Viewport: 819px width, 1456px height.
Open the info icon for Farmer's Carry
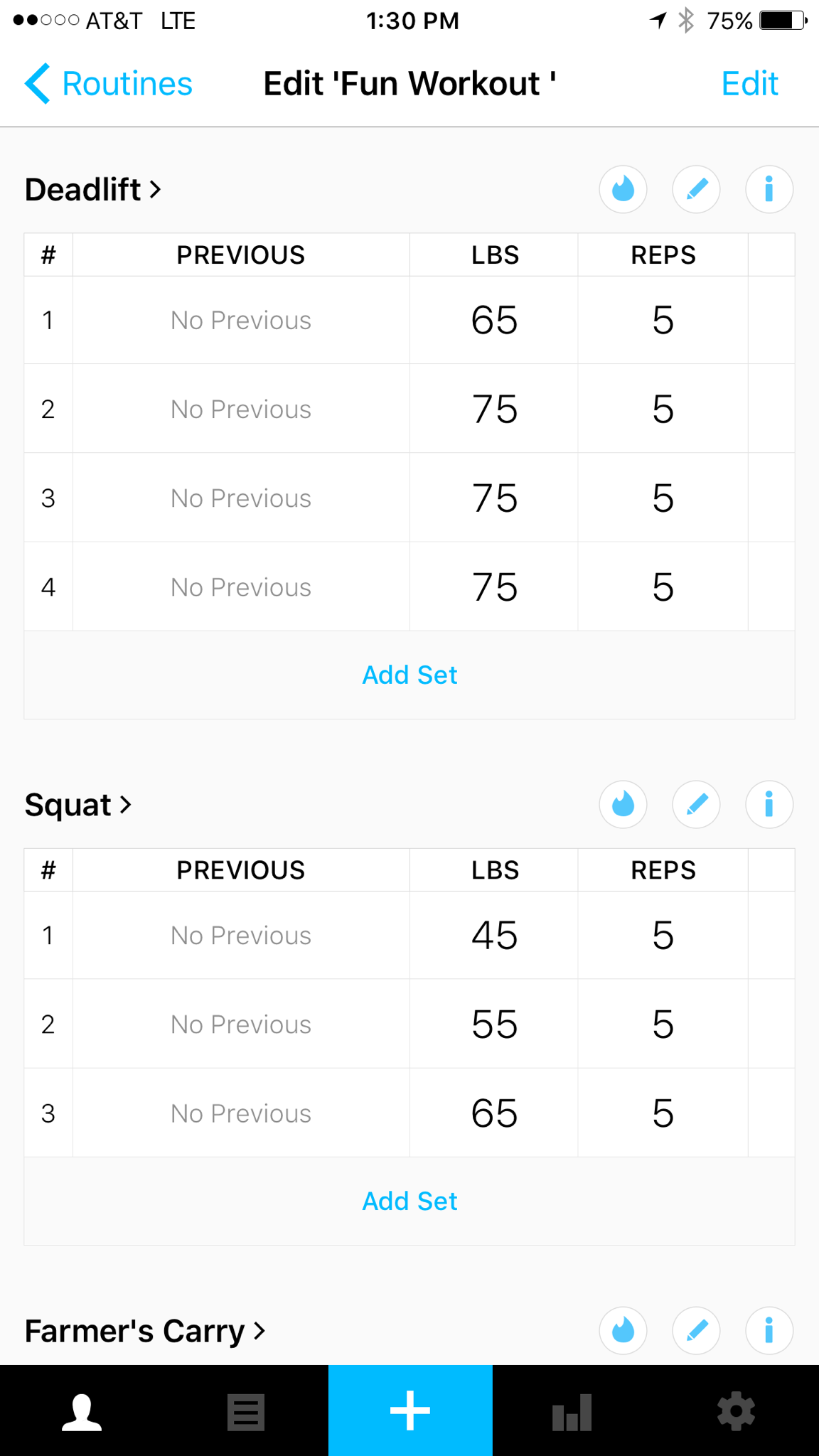click(769, 1330)
